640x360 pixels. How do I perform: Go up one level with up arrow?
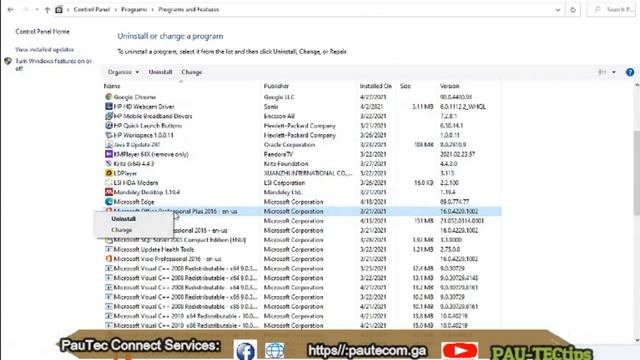pos(47,9)
